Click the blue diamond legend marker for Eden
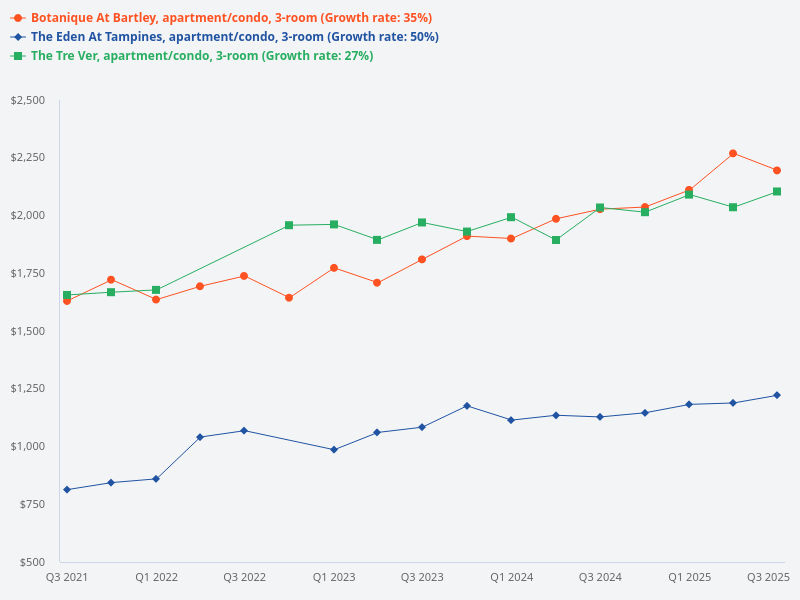The image size is (800, 600). click(x=18, y=37)
